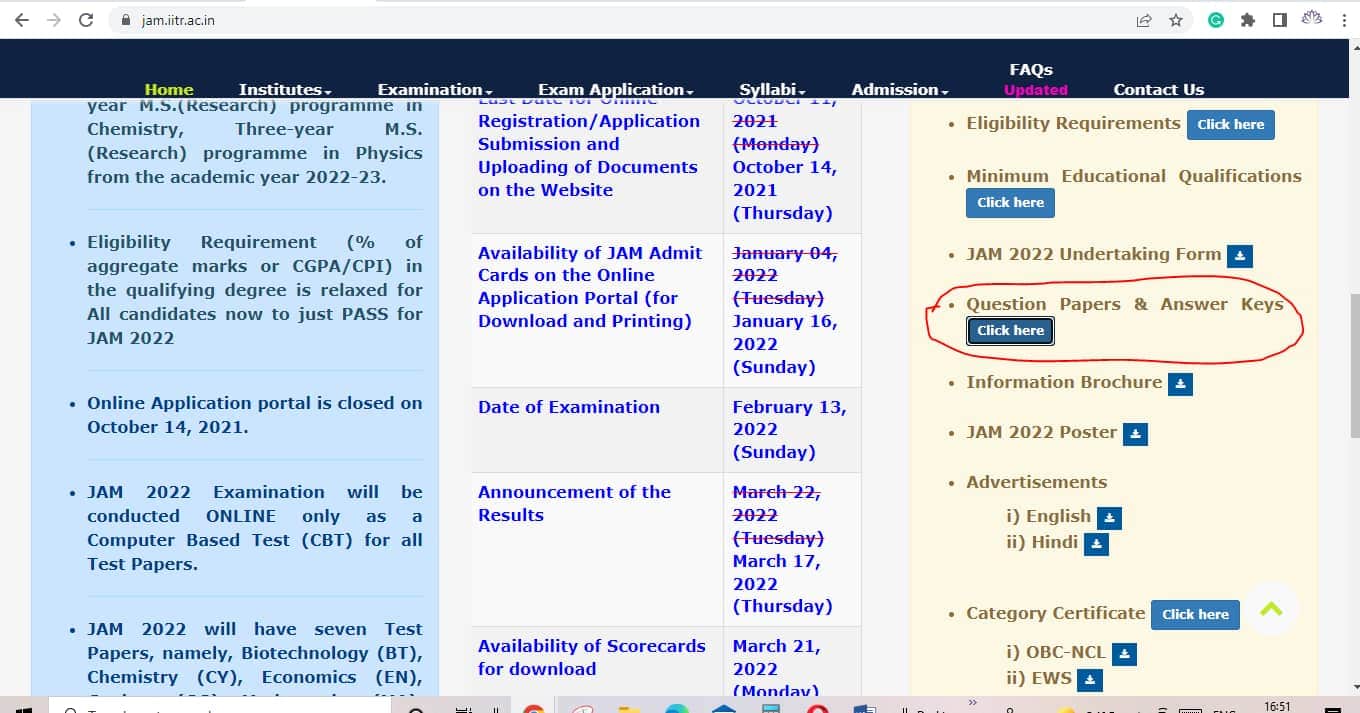Click the "Advertisements" list heading
Screen dimensions: 1360x713
click(1036, 482)
